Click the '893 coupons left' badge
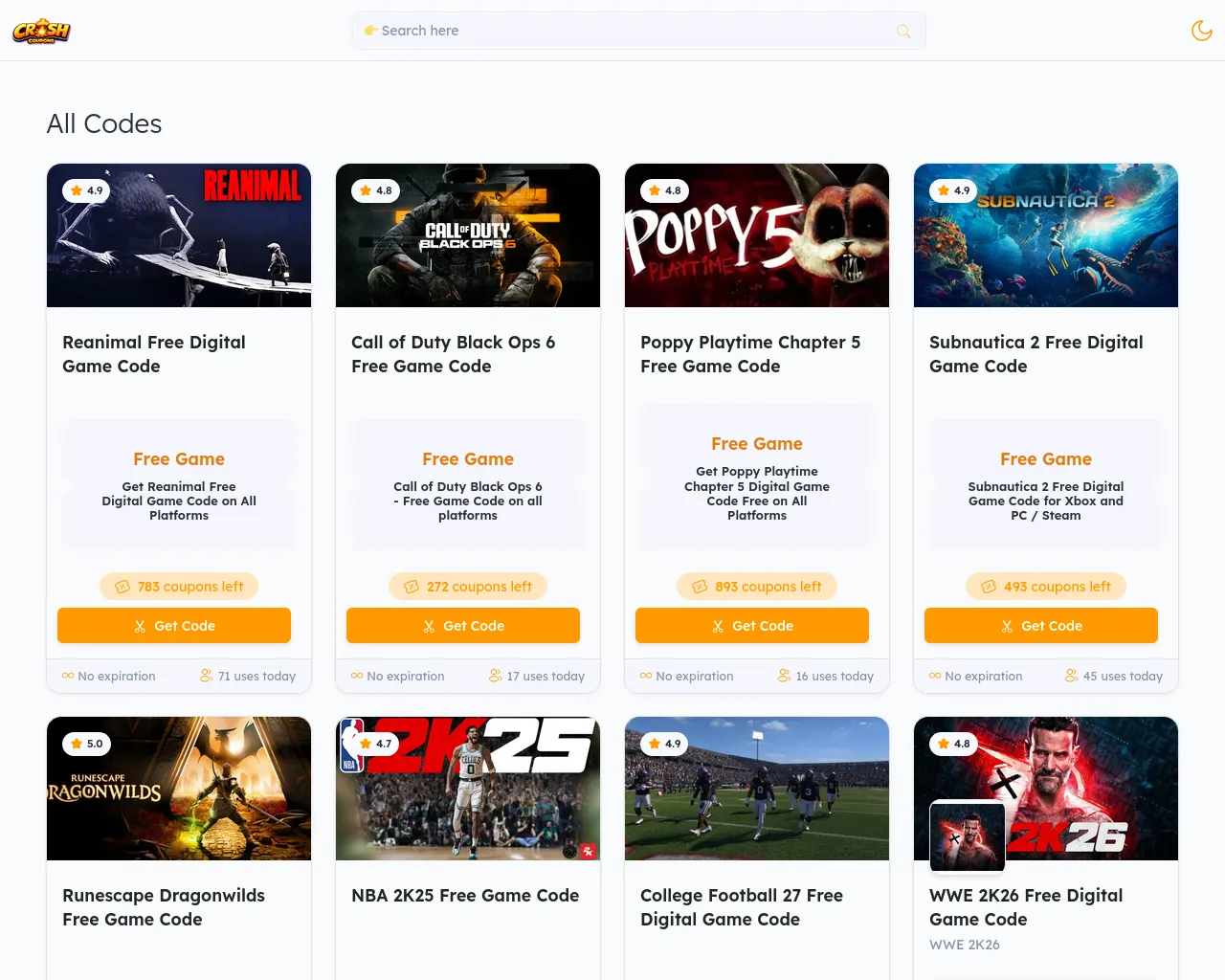The image size is (1225, 980). pyautogui.click(x=757, y=587)
